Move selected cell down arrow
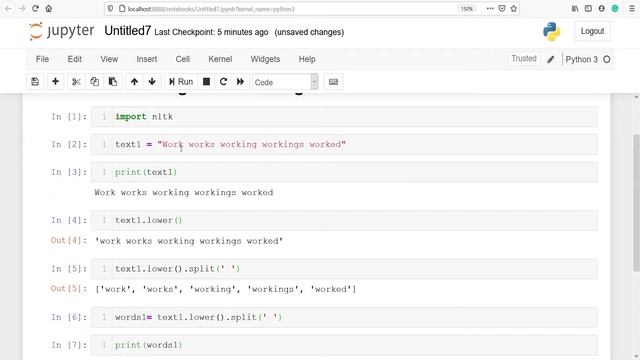640x360 pixels. coord(152,82)
